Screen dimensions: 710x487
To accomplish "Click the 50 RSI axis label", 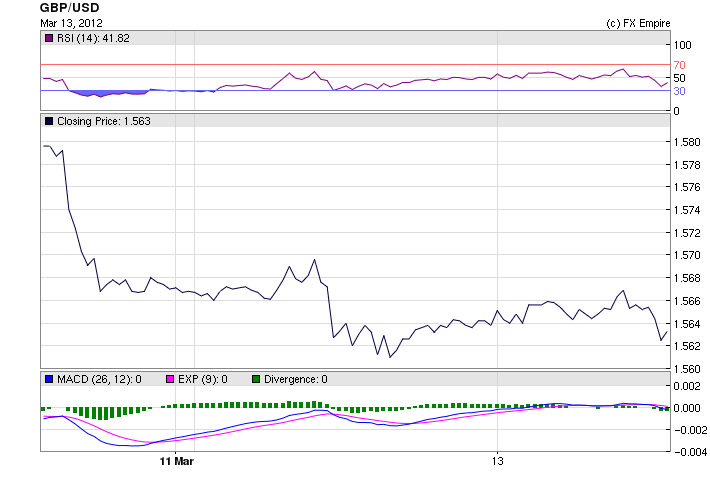I will [x=679, y=78].
